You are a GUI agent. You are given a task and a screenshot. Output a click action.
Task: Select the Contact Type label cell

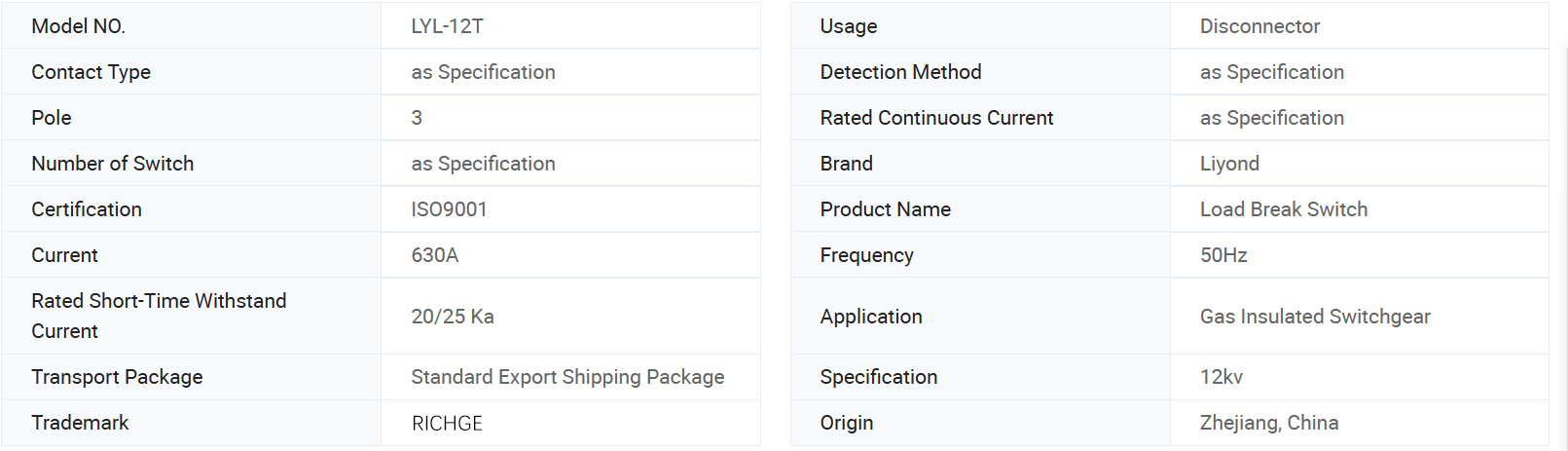91,72
